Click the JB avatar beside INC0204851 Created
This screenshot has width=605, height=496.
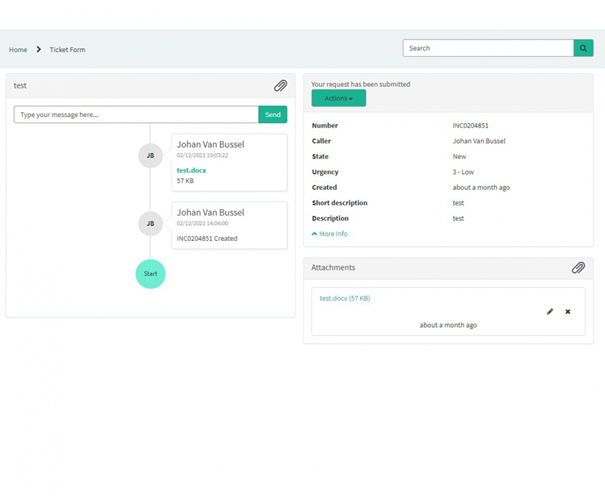point(150,224)
